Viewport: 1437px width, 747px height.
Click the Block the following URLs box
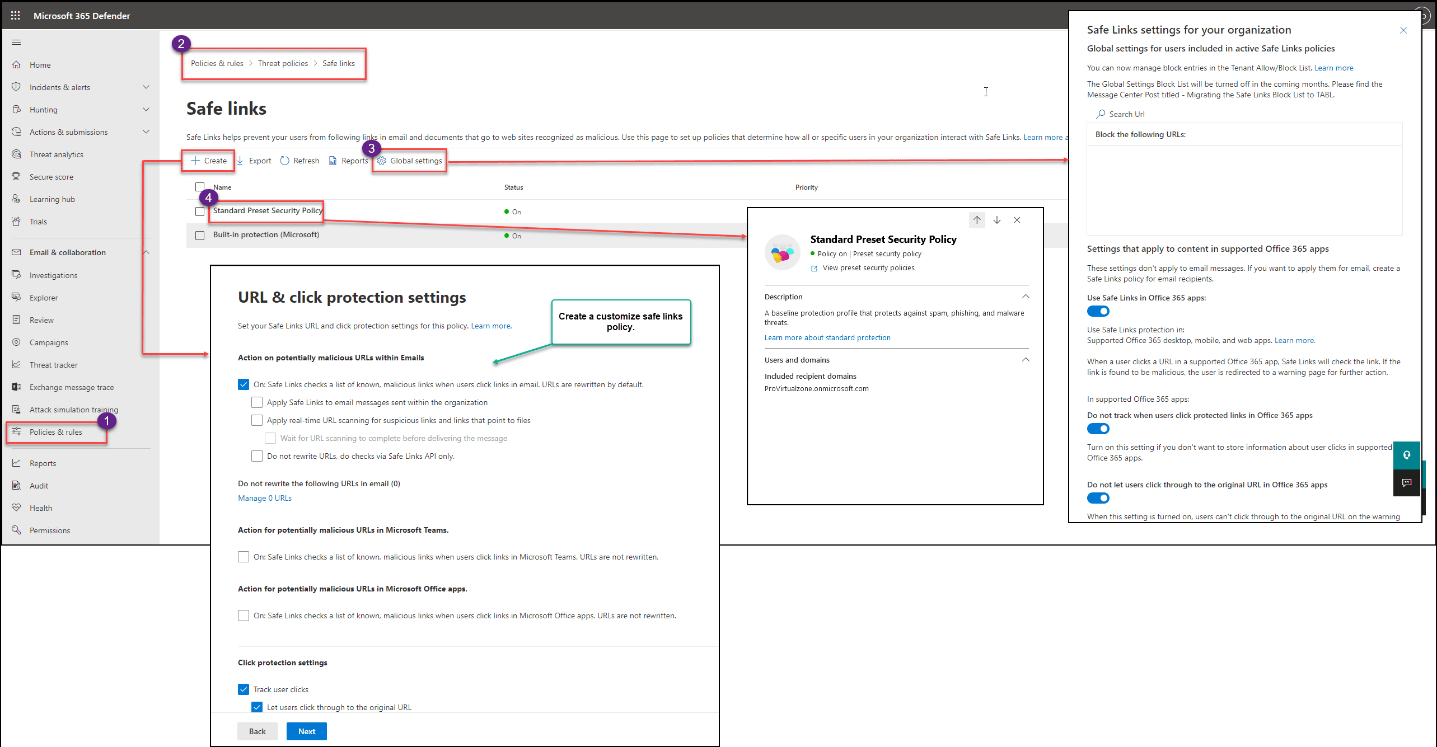click(x=1244, y=180)
